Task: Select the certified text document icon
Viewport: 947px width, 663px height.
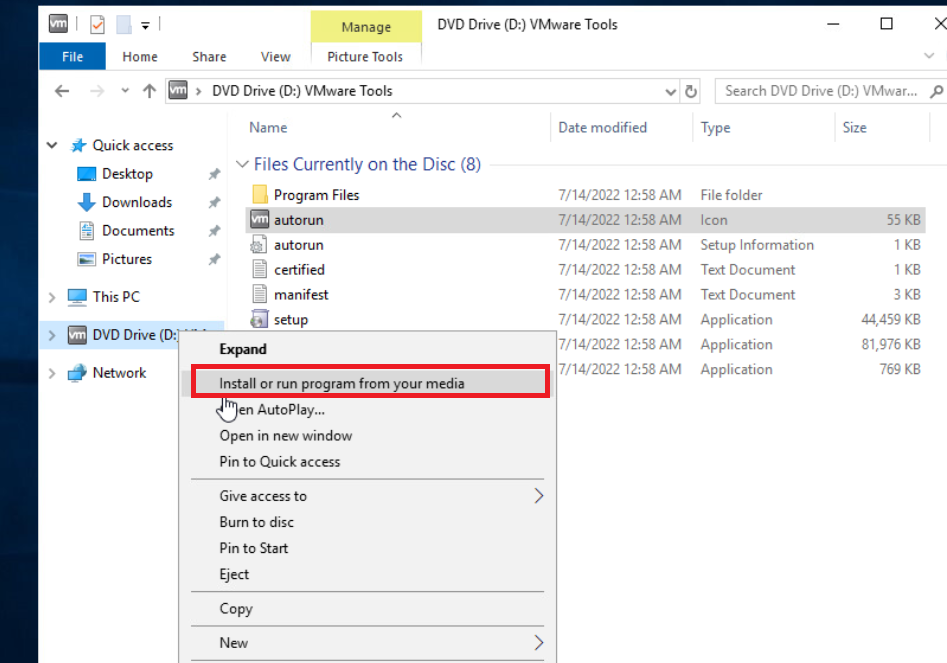Action: (x=260, y=269)
